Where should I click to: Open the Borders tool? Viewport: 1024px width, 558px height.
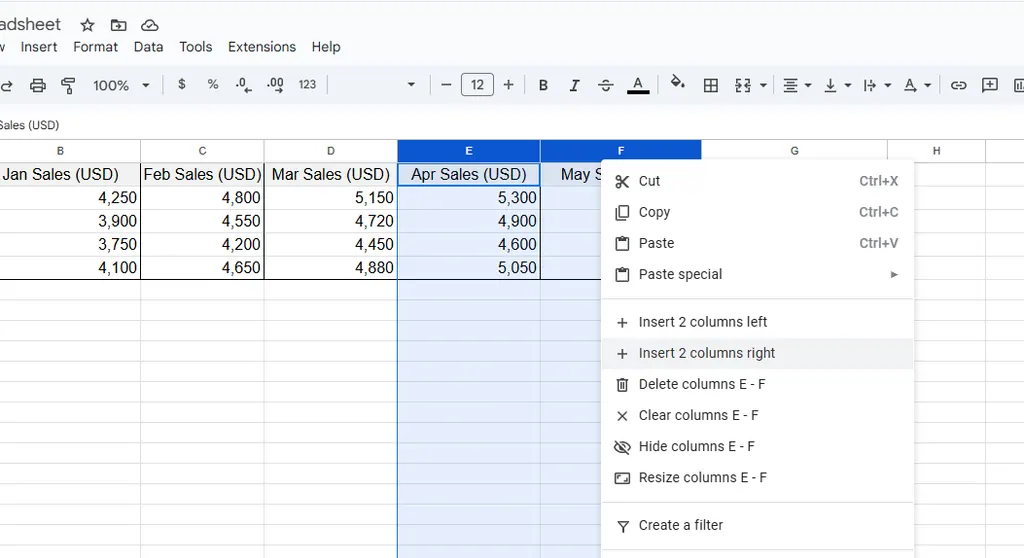[x=711, y=85]
